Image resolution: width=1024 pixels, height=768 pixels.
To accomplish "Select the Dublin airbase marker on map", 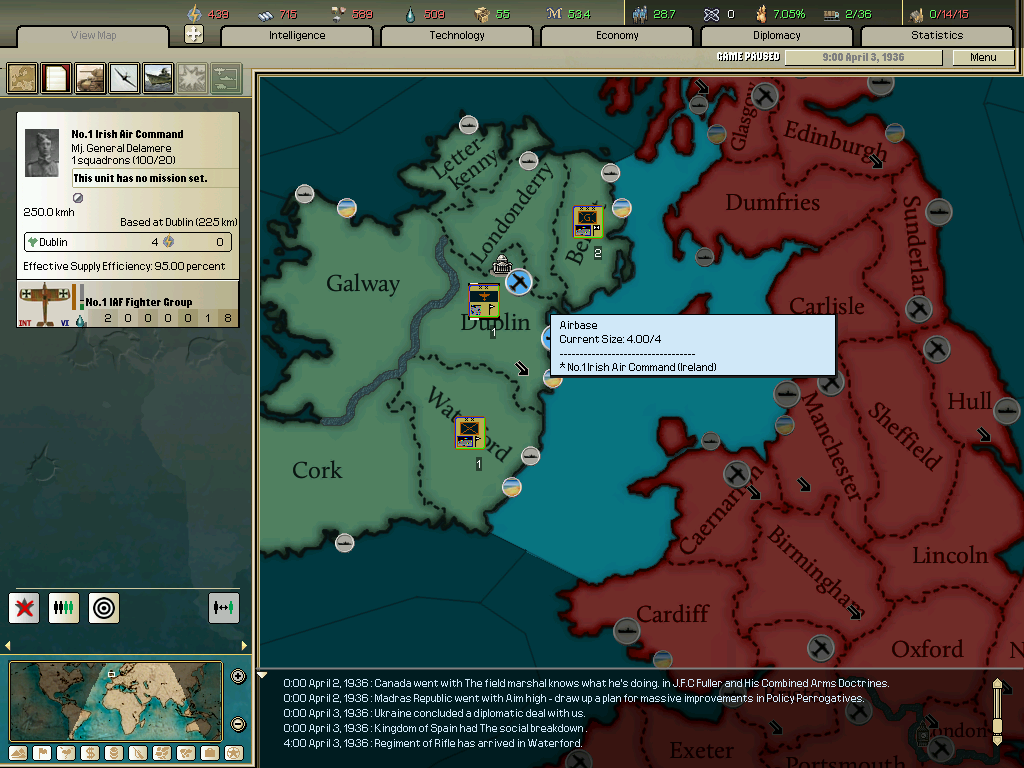I will tap(518, 282).
